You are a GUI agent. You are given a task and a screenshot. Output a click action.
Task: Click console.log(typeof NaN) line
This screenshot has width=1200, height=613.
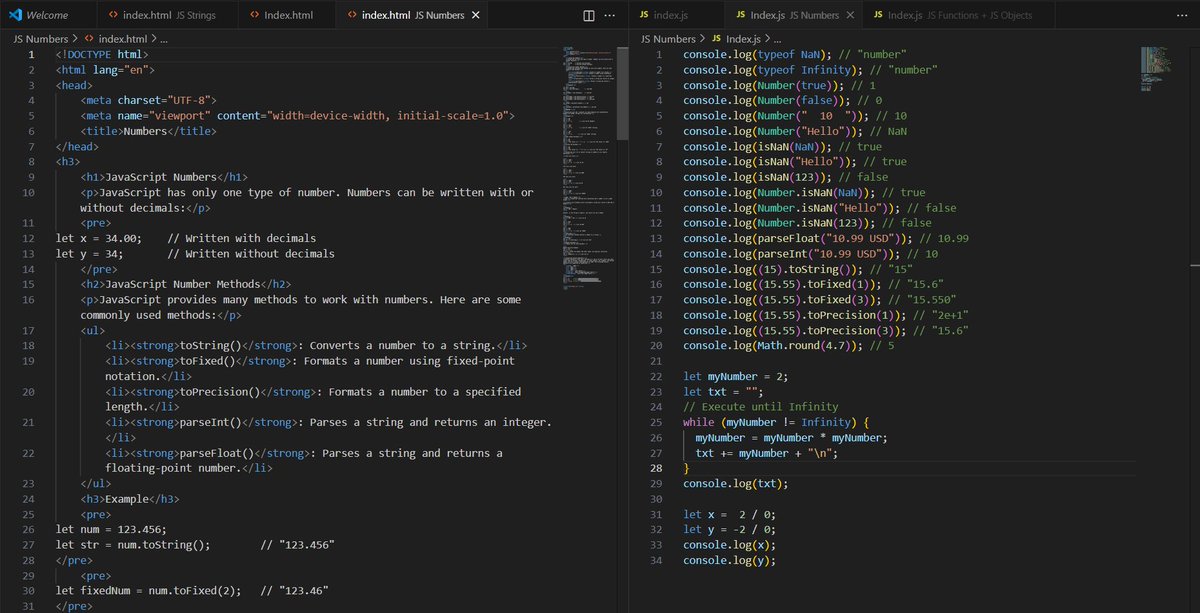click(x=795, y=54)
